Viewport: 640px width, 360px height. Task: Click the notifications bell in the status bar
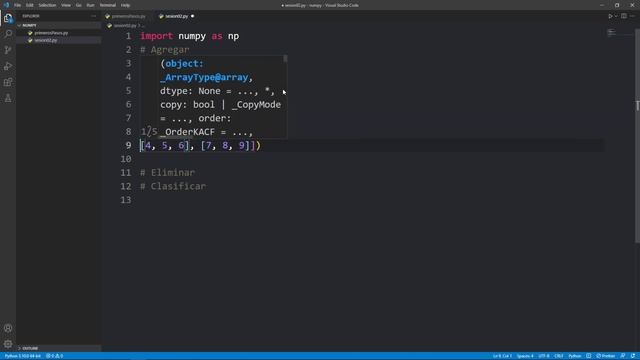coord(633,356)
